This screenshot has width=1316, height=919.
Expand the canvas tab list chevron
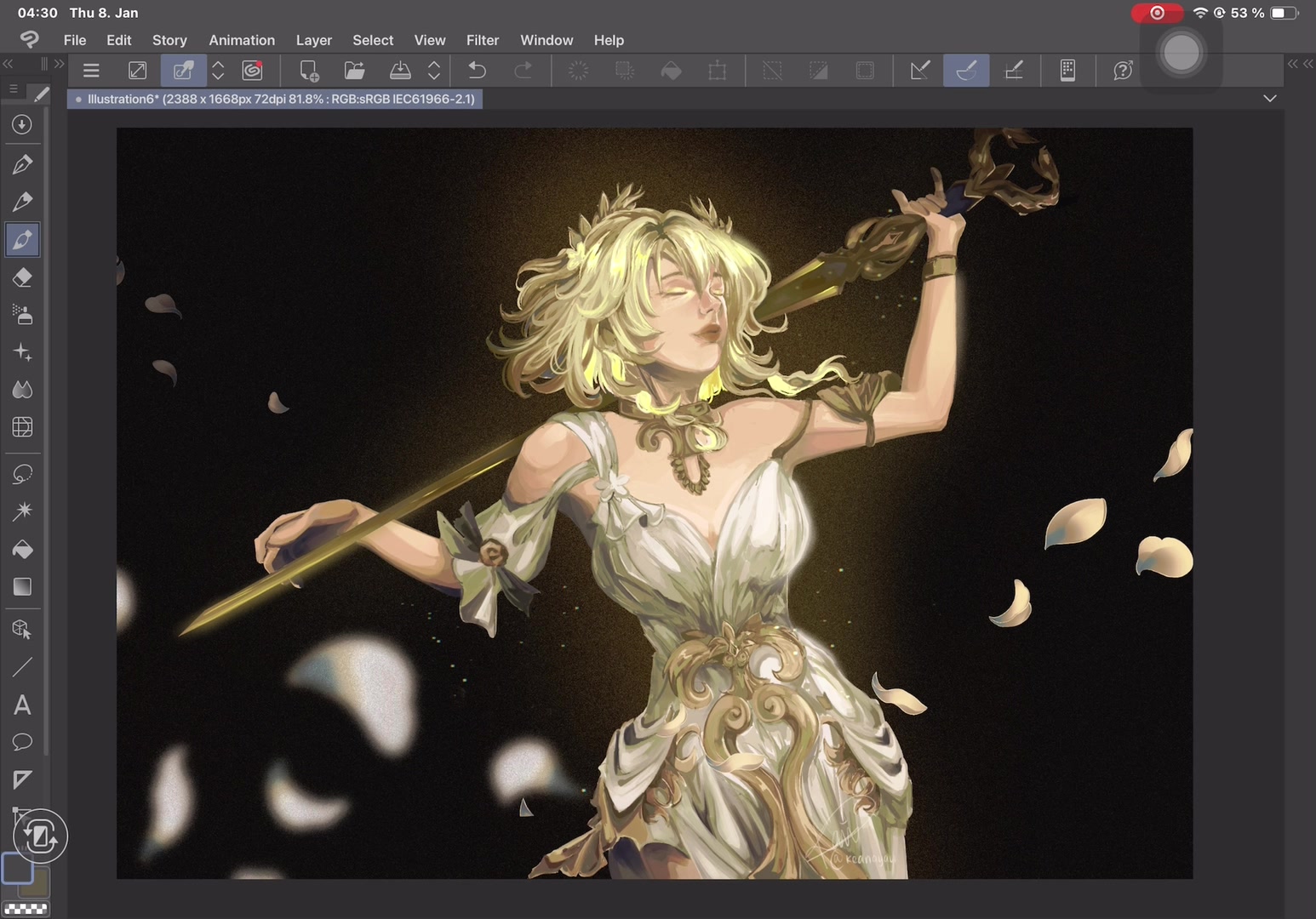point(1270,99)
